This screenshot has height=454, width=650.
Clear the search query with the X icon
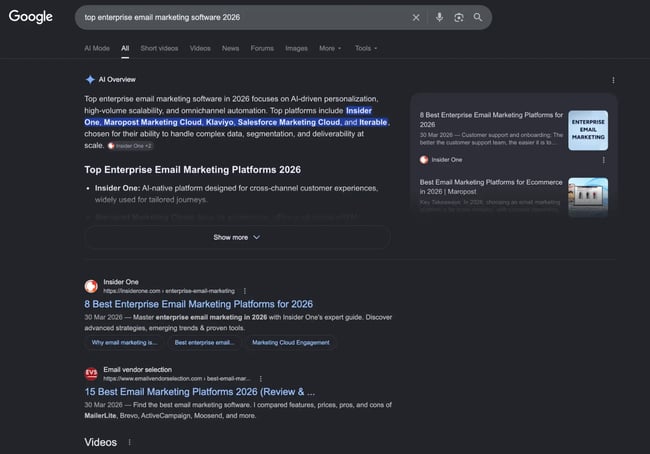click(x=416, y=17)
